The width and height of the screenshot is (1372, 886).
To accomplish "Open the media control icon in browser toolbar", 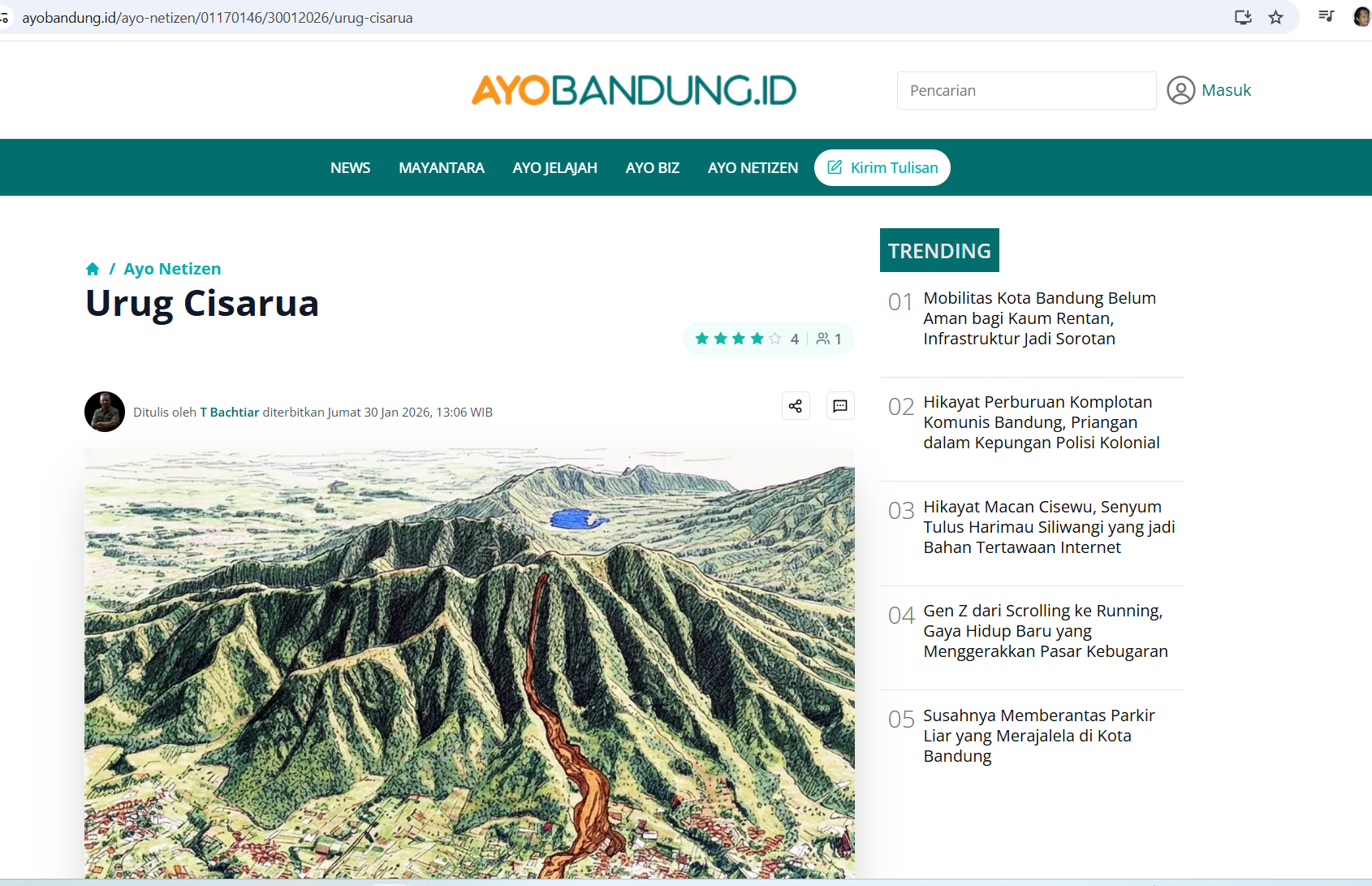I will pyautogui.click(x=1326, y=16).
